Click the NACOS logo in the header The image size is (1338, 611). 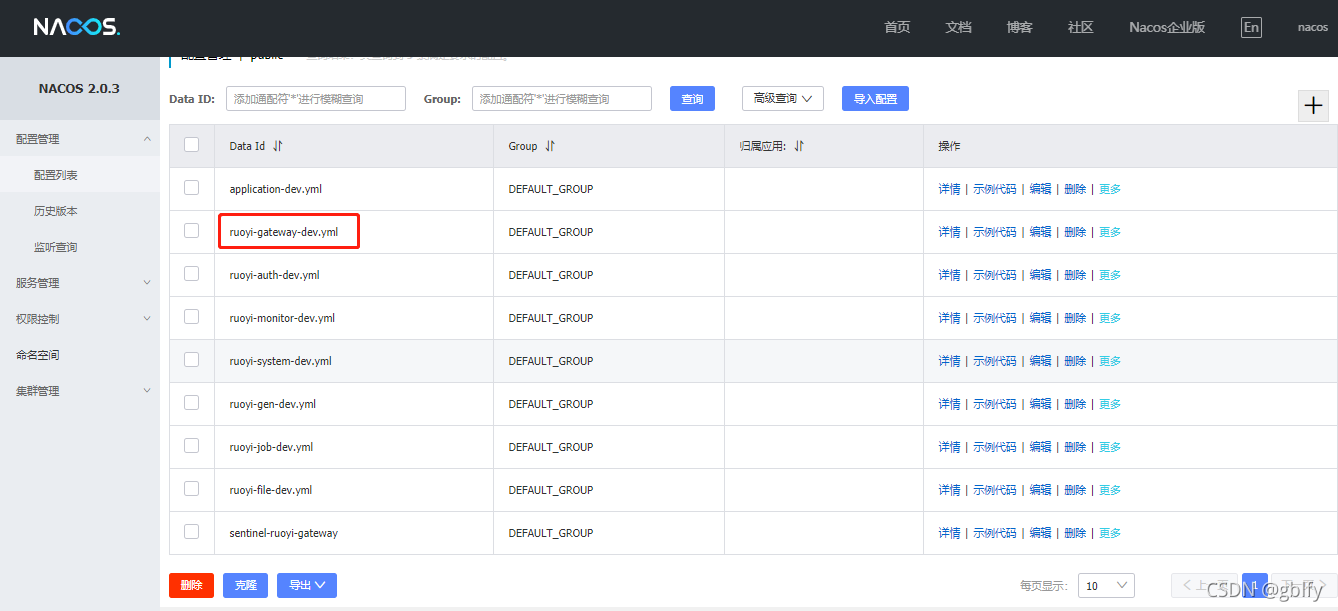pyautogui.click(x=75, y=27)
